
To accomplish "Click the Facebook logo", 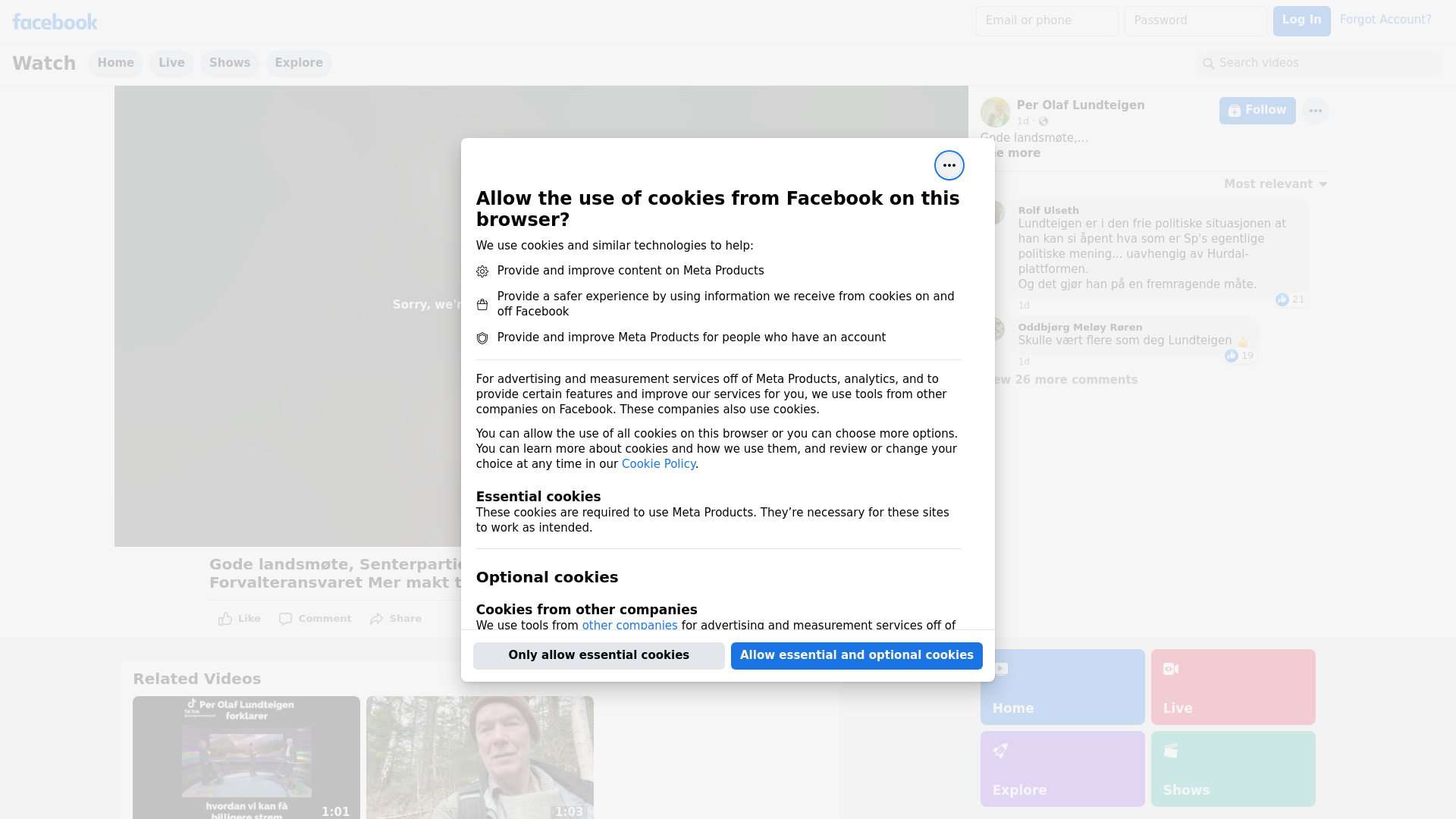I will point(55,22).
